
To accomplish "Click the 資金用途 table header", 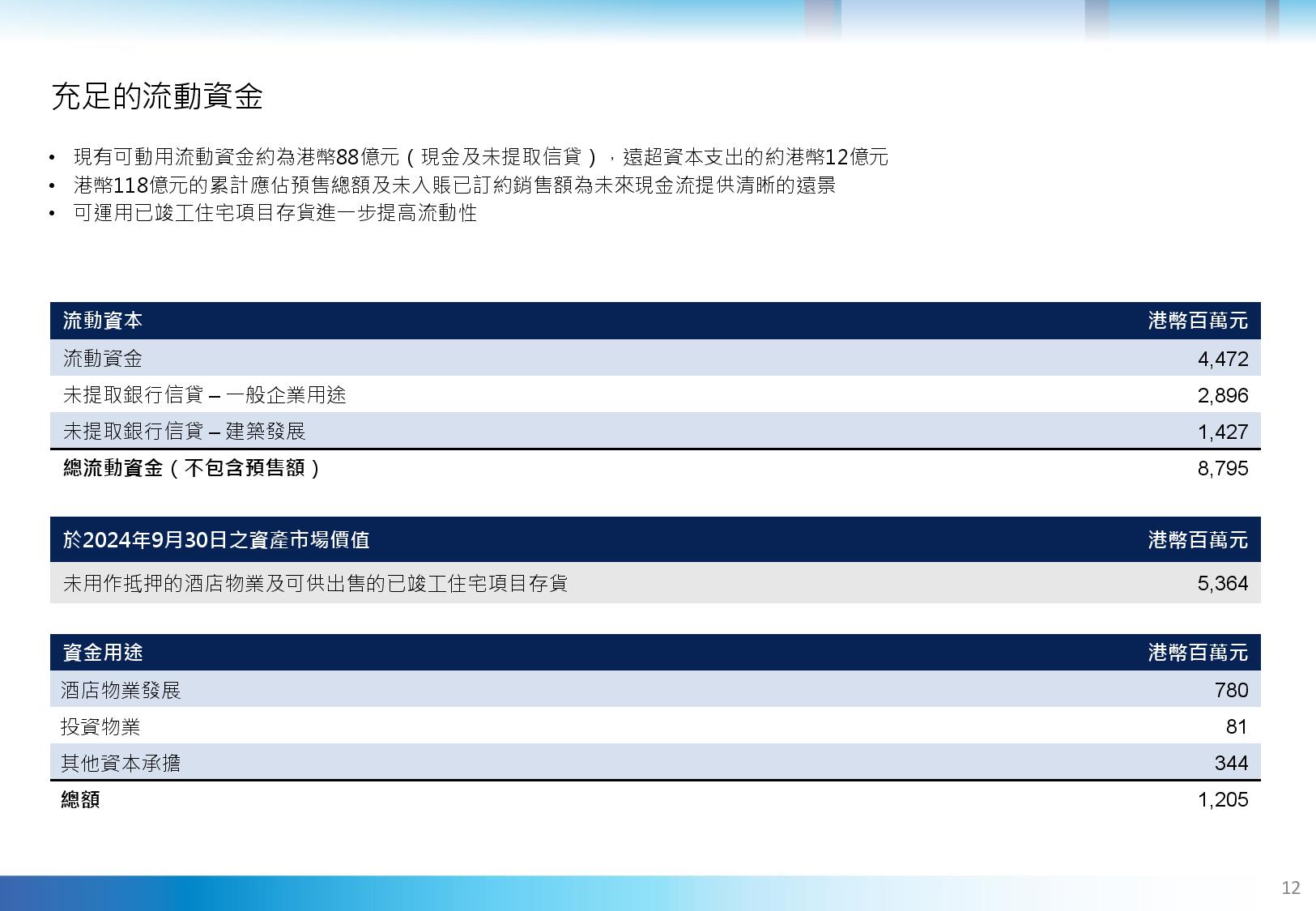I will pyautogui.click(x=103, y=652).
